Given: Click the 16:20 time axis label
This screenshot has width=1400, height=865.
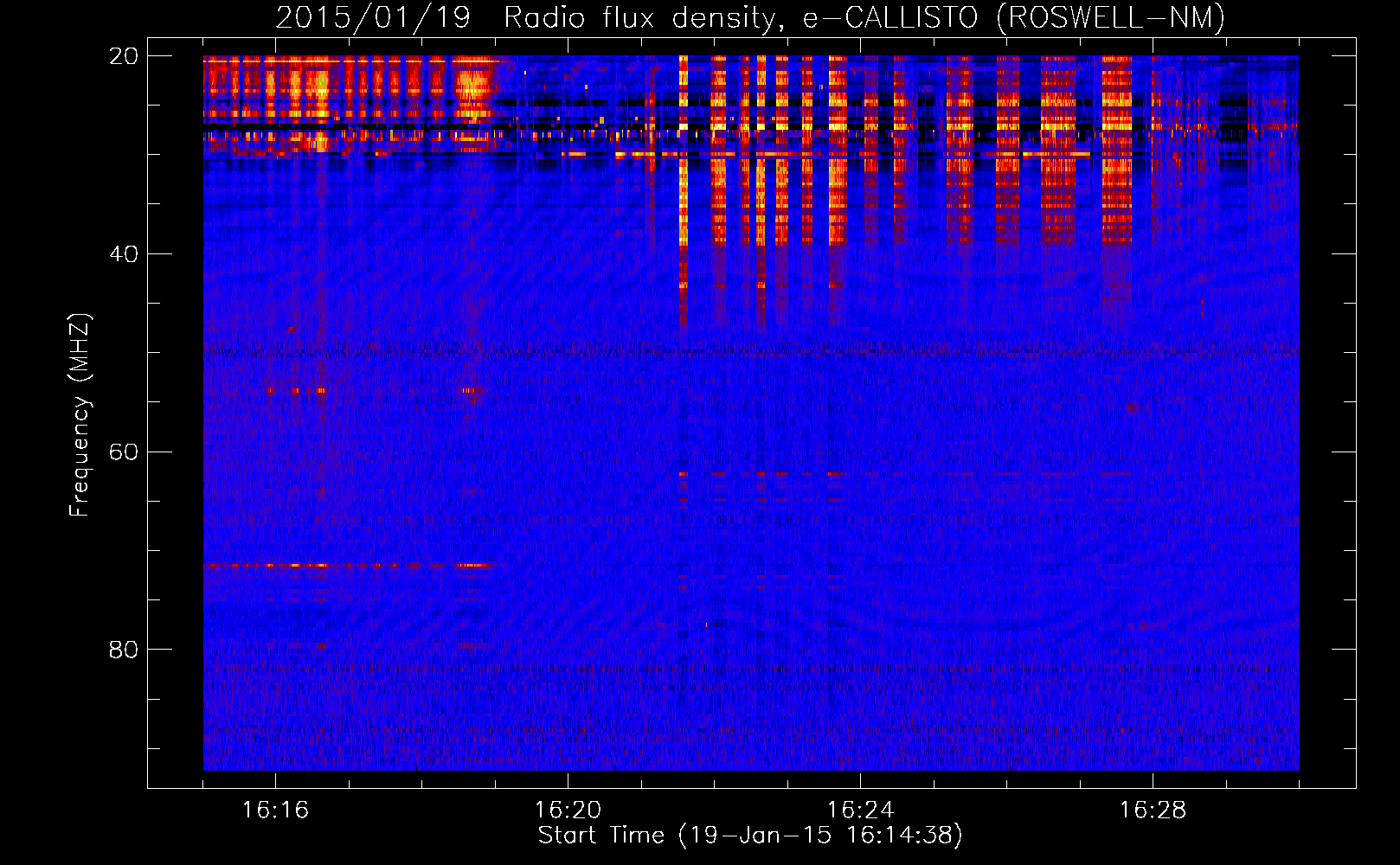Looking at the screenshot, I should coord(568,811).
